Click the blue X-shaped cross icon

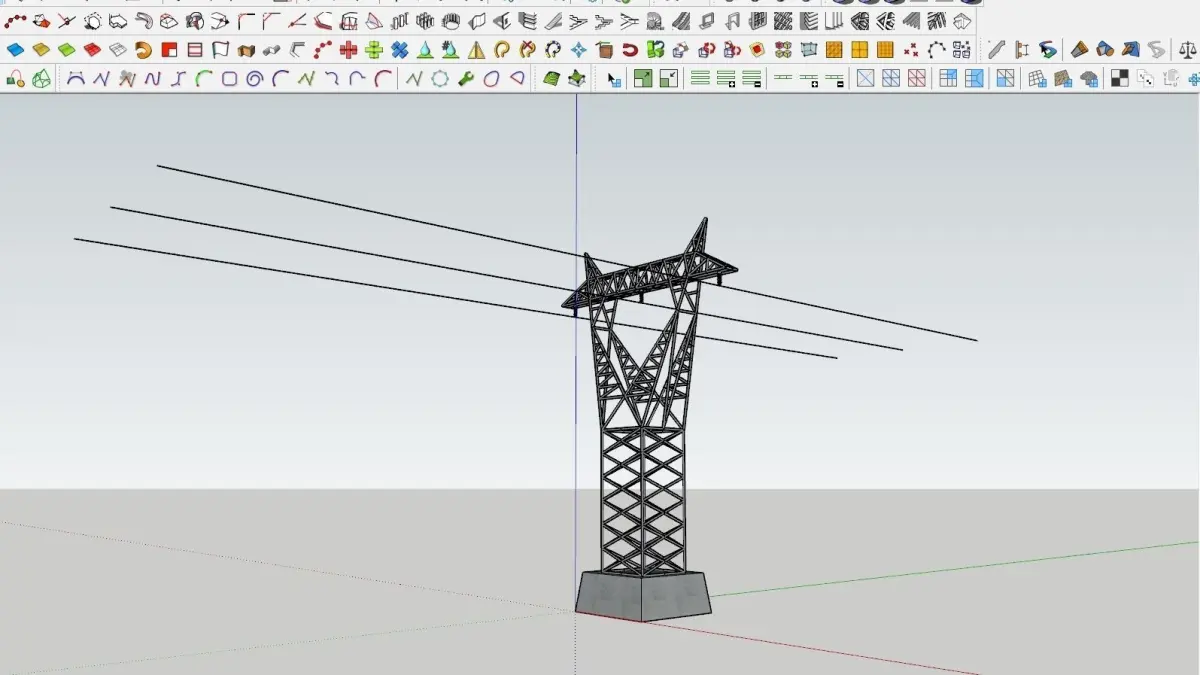[x=399, y=49]
